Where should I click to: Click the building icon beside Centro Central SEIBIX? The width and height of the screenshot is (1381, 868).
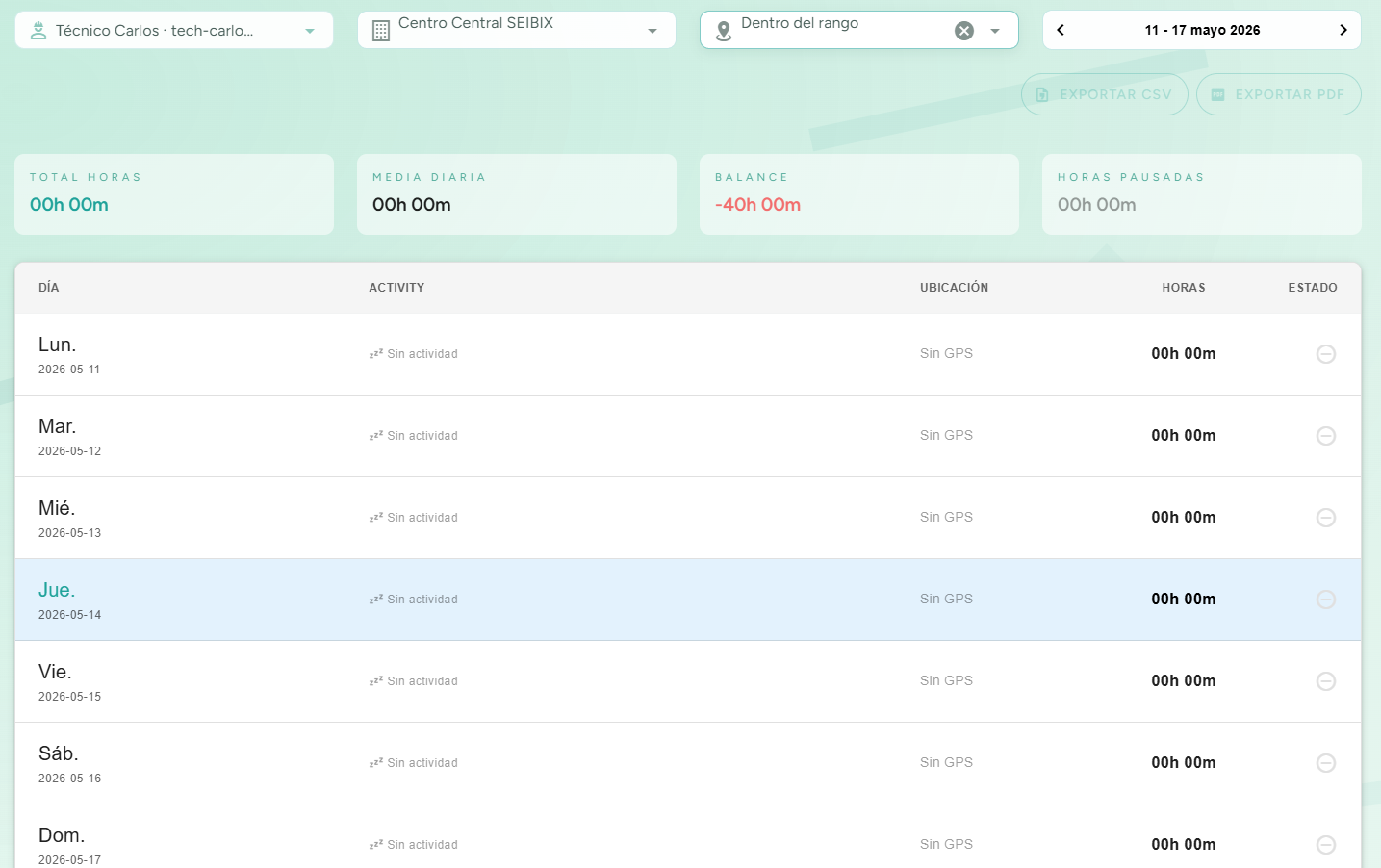(x=381, y=31)
